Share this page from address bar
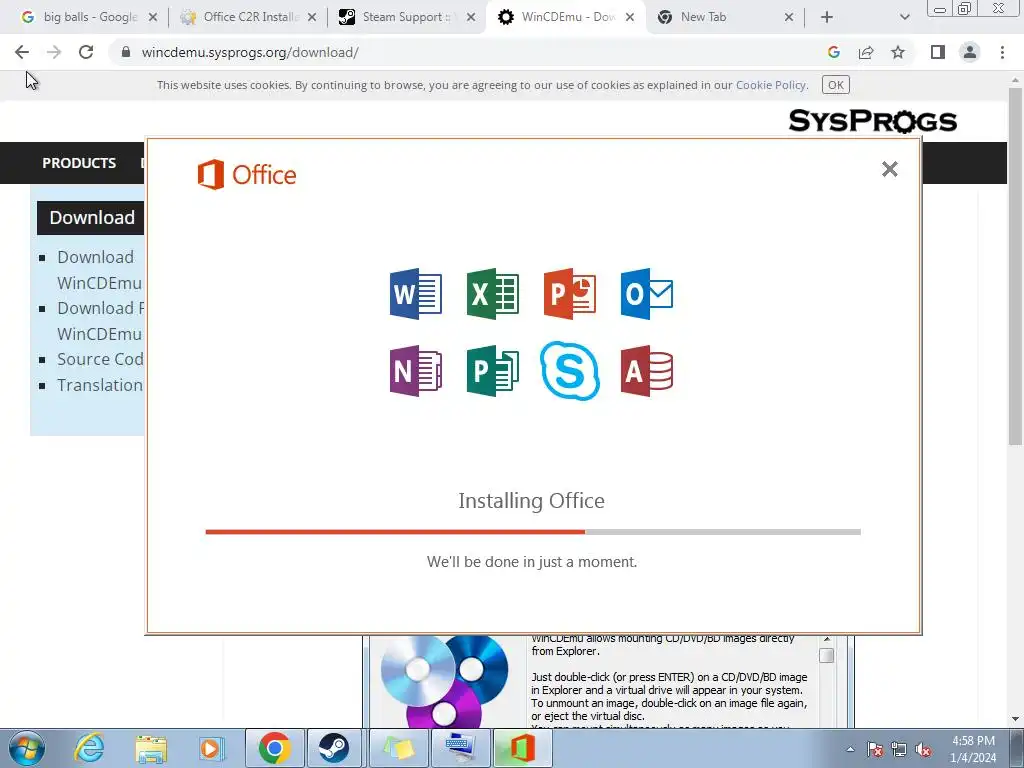This screenshot has height=768, width=1024. tap(866, 52)
